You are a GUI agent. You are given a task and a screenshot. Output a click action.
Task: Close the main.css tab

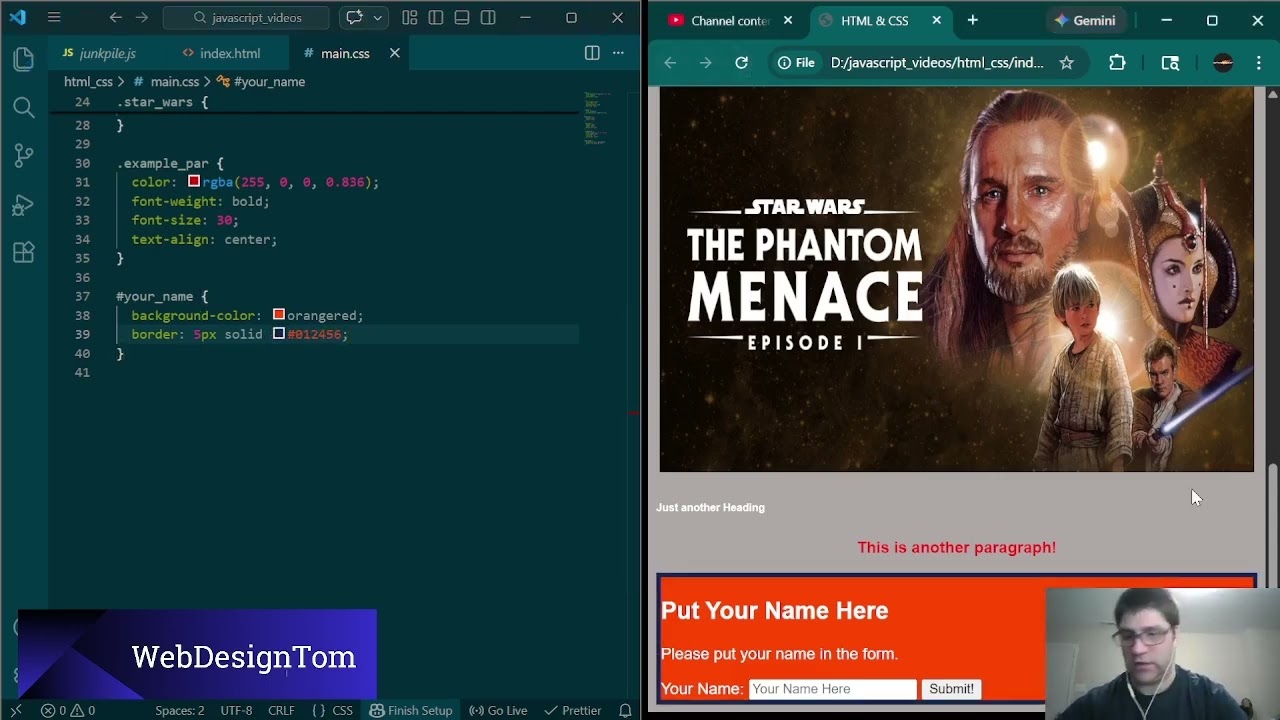point(395,53)
